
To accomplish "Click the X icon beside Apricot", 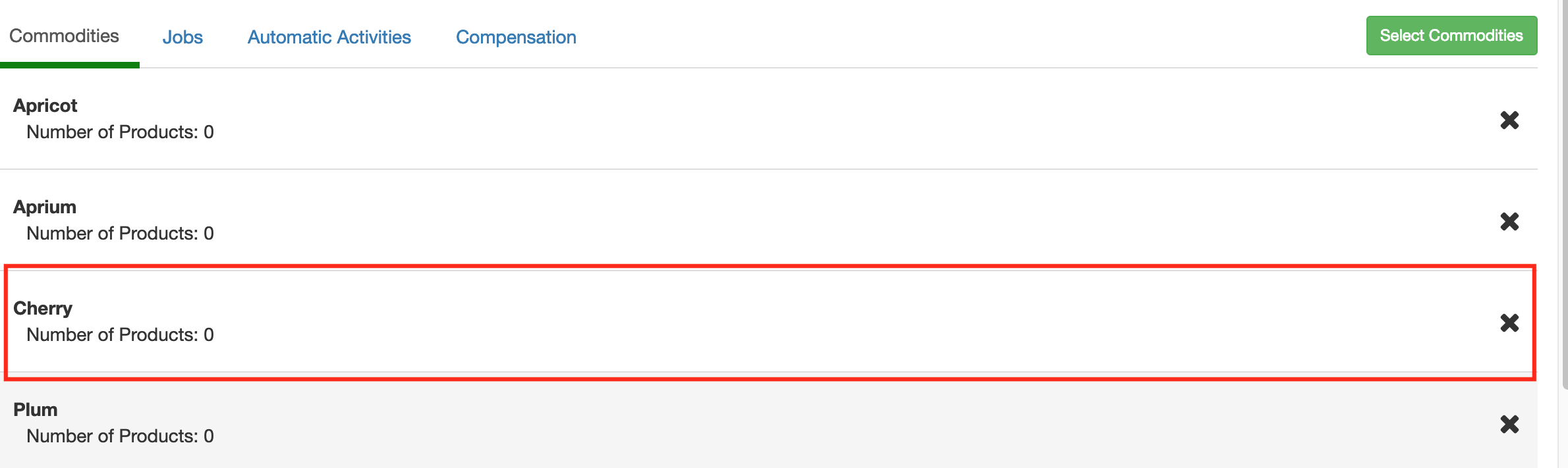I will [x=1509, y=120].
